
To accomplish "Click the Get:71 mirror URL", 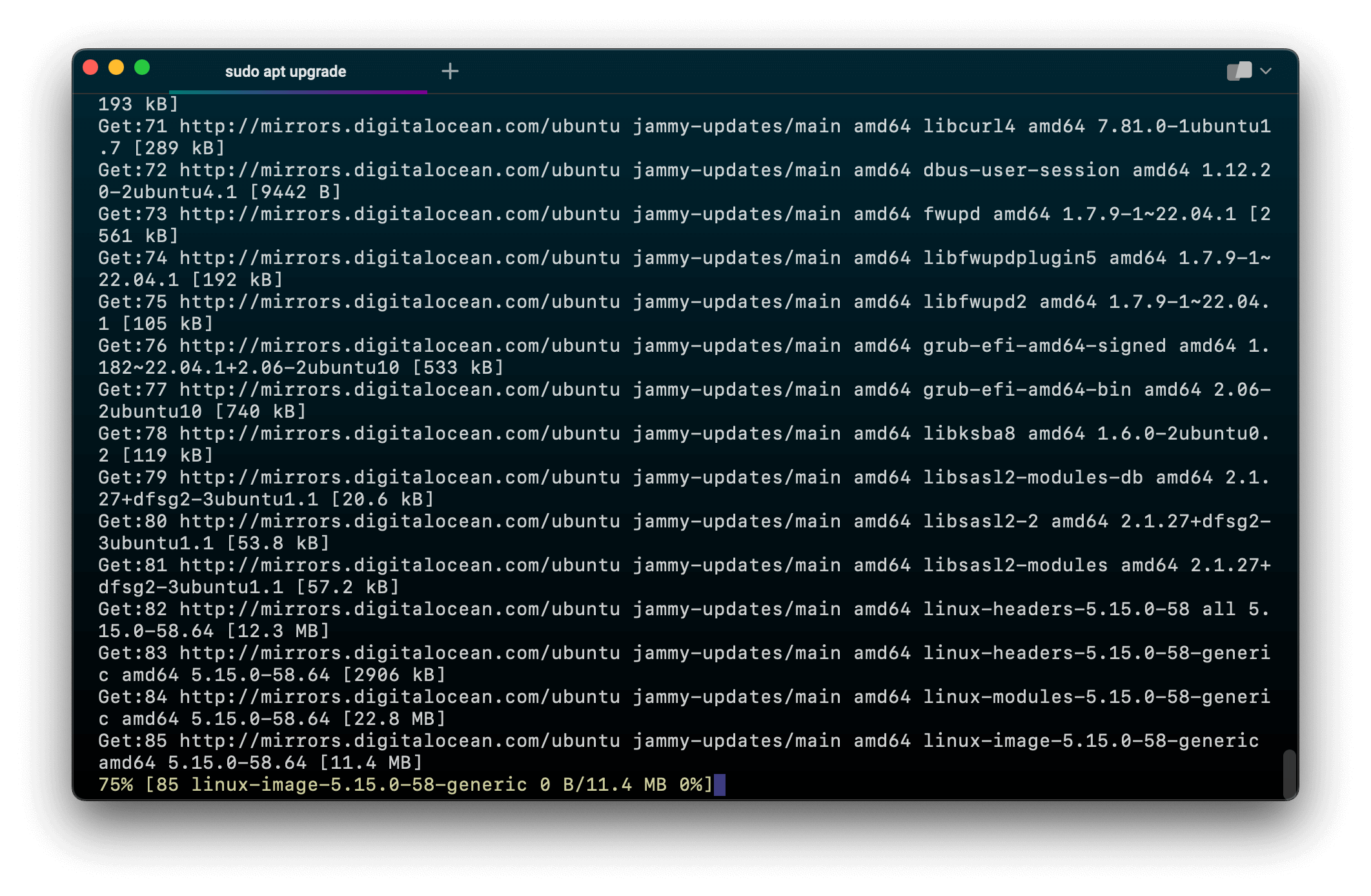I will tap(400, 127).
